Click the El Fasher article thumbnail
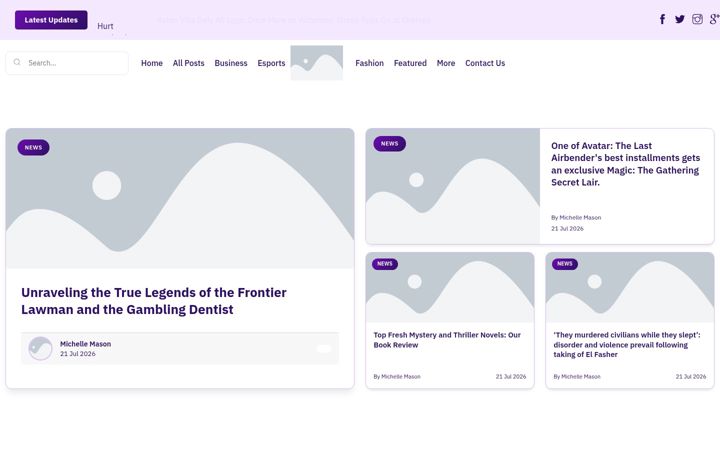 (x=630, y=287)
